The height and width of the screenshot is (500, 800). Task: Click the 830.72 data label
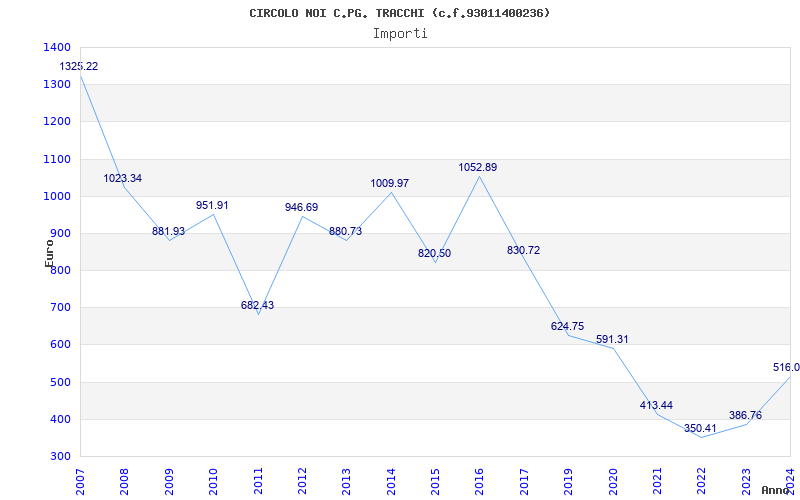pos(523,251)
